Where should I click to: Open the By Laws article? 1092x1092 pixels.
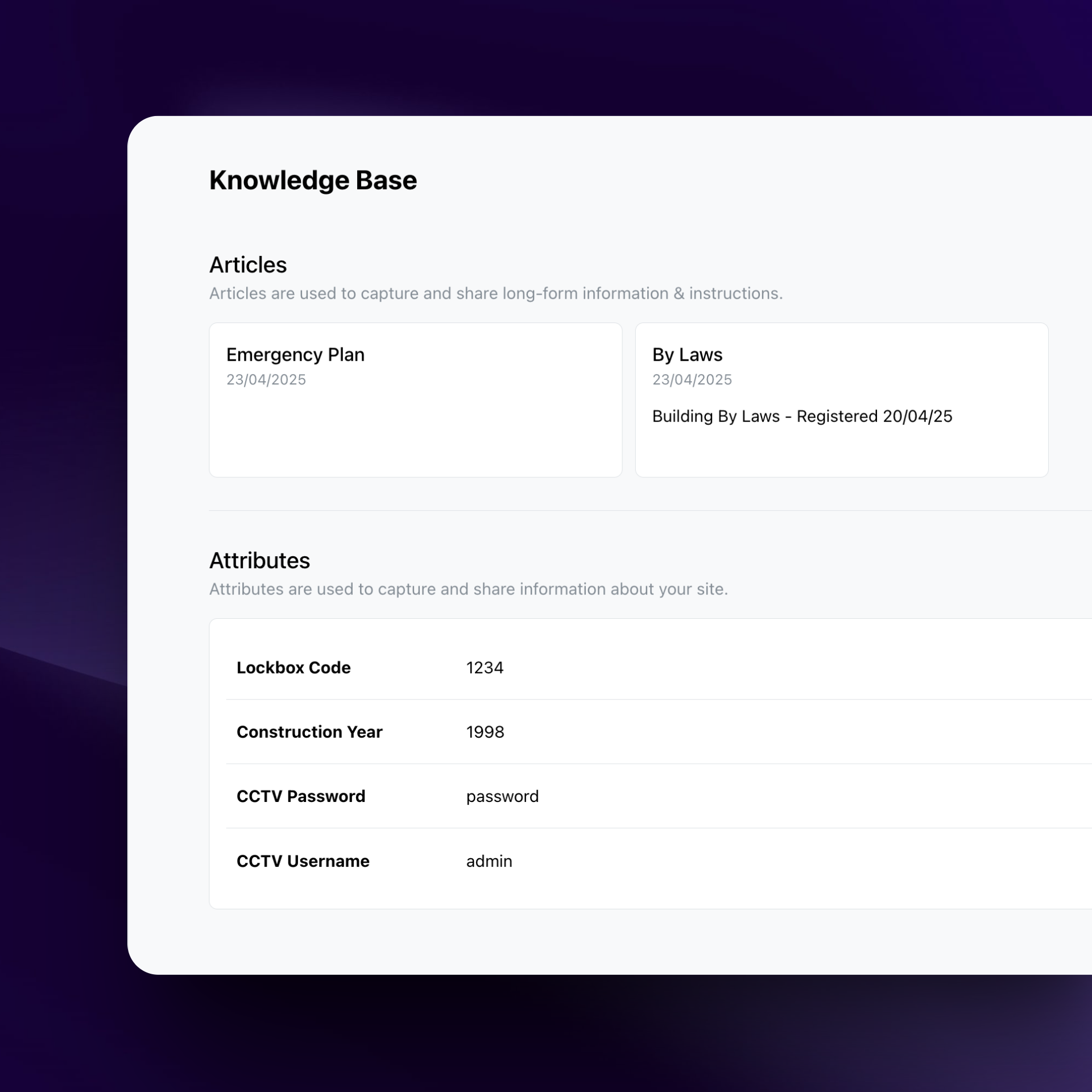(686, 354)
